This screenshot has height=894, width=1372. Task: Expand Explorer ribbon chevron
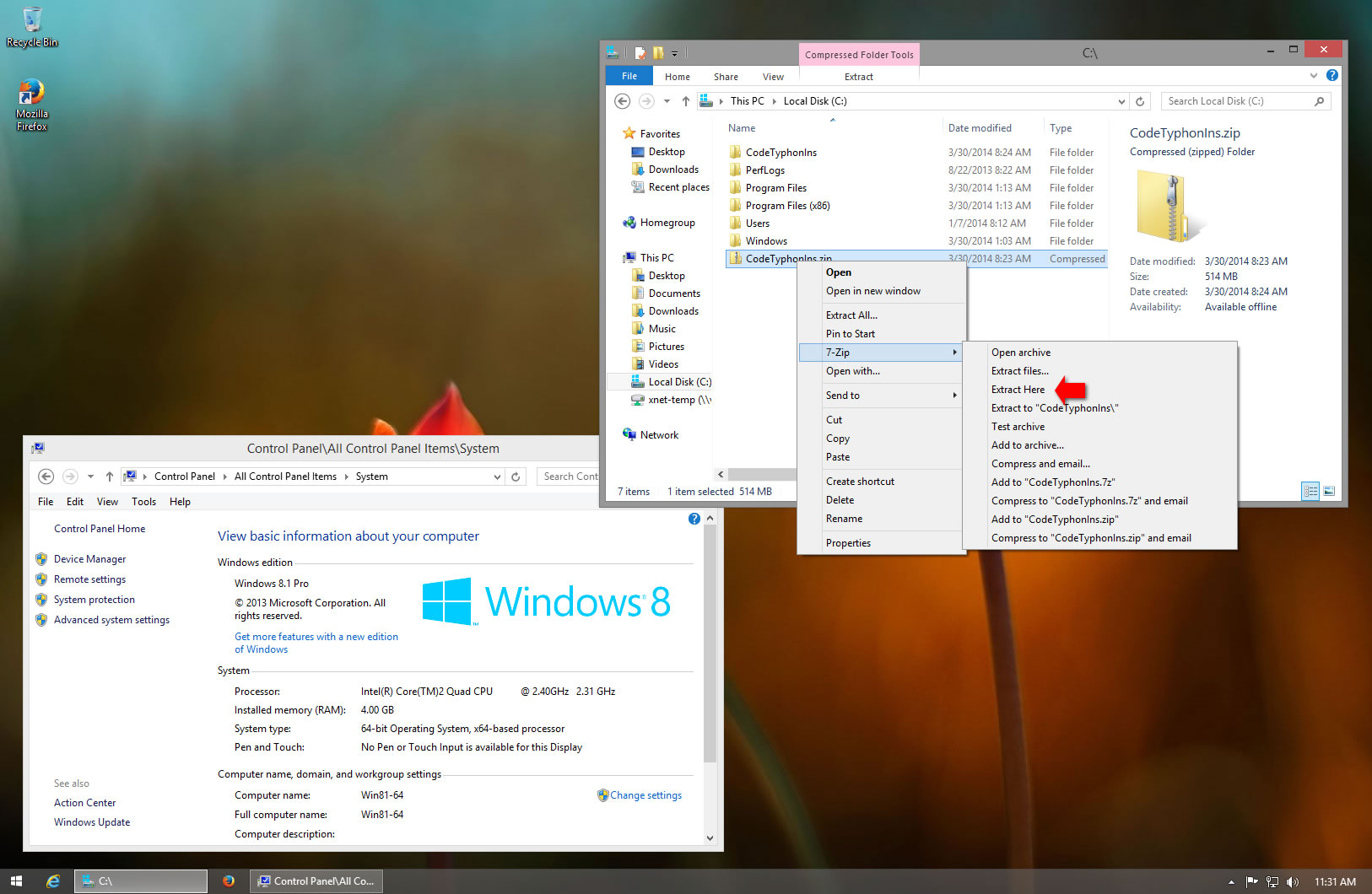point(1314,75)
